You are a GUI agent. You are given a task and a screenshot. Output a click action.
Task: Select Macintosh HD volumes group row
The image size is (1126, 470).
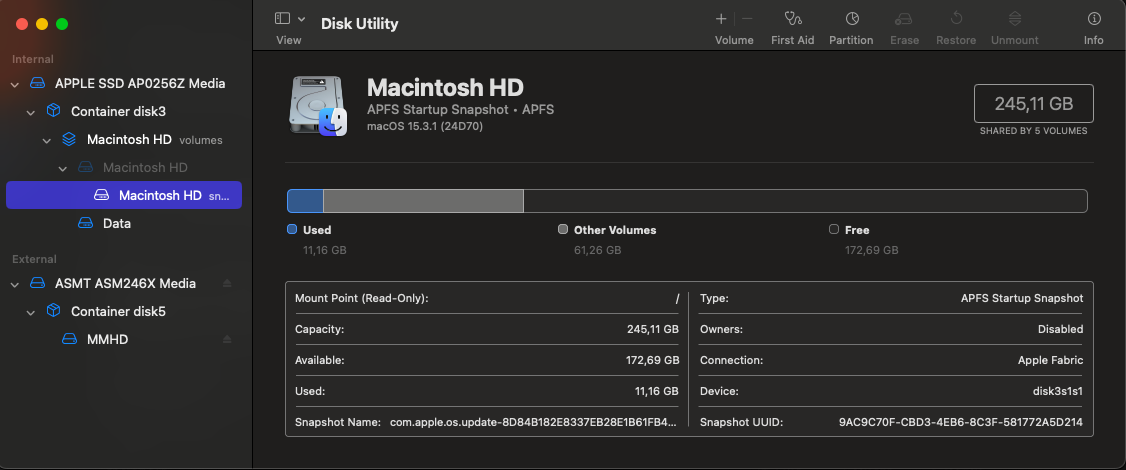click(x=124, y=139)
